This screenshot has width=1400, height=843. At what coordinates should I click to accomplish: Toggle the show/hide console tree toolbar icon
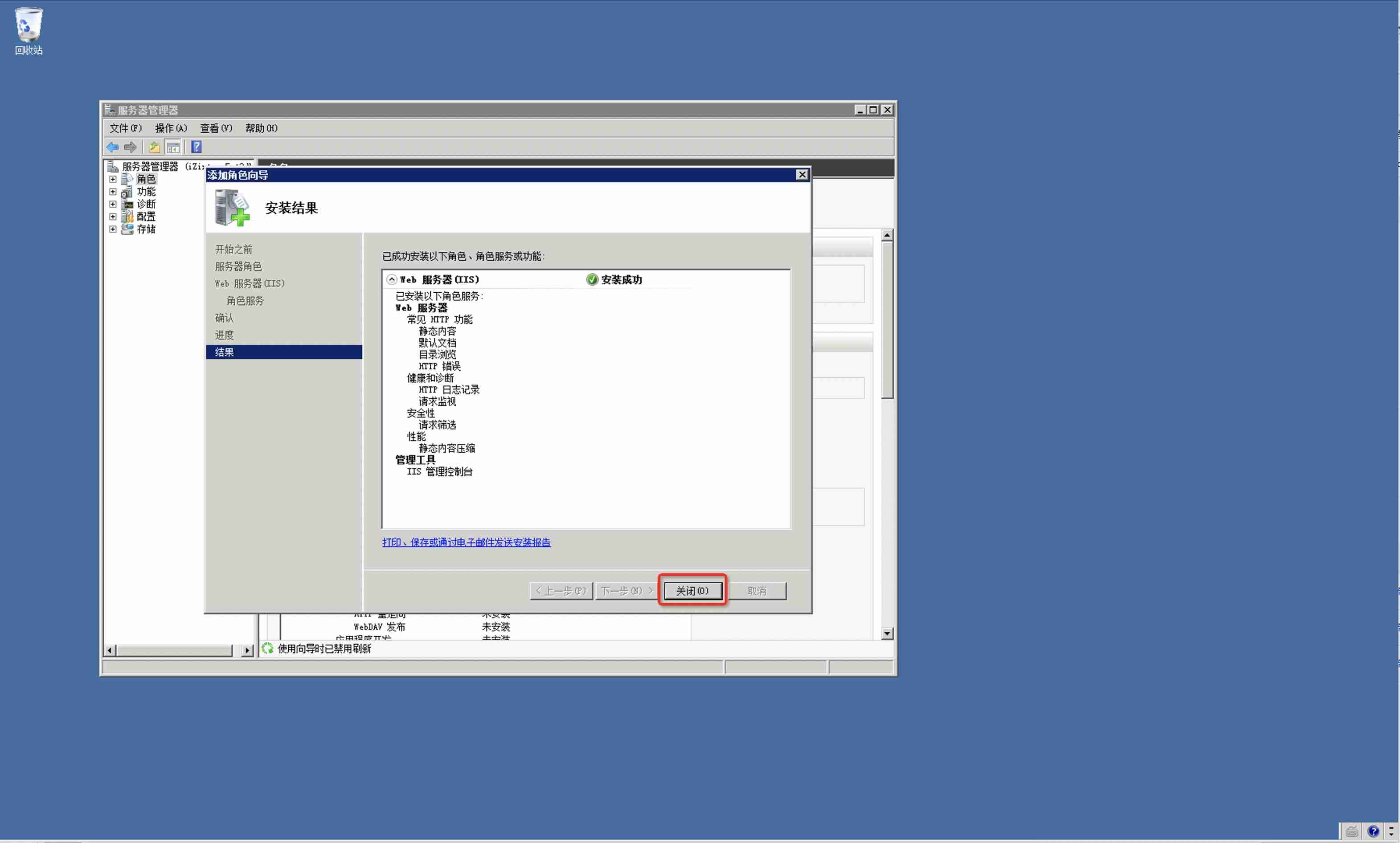click(x=173, y=147)
